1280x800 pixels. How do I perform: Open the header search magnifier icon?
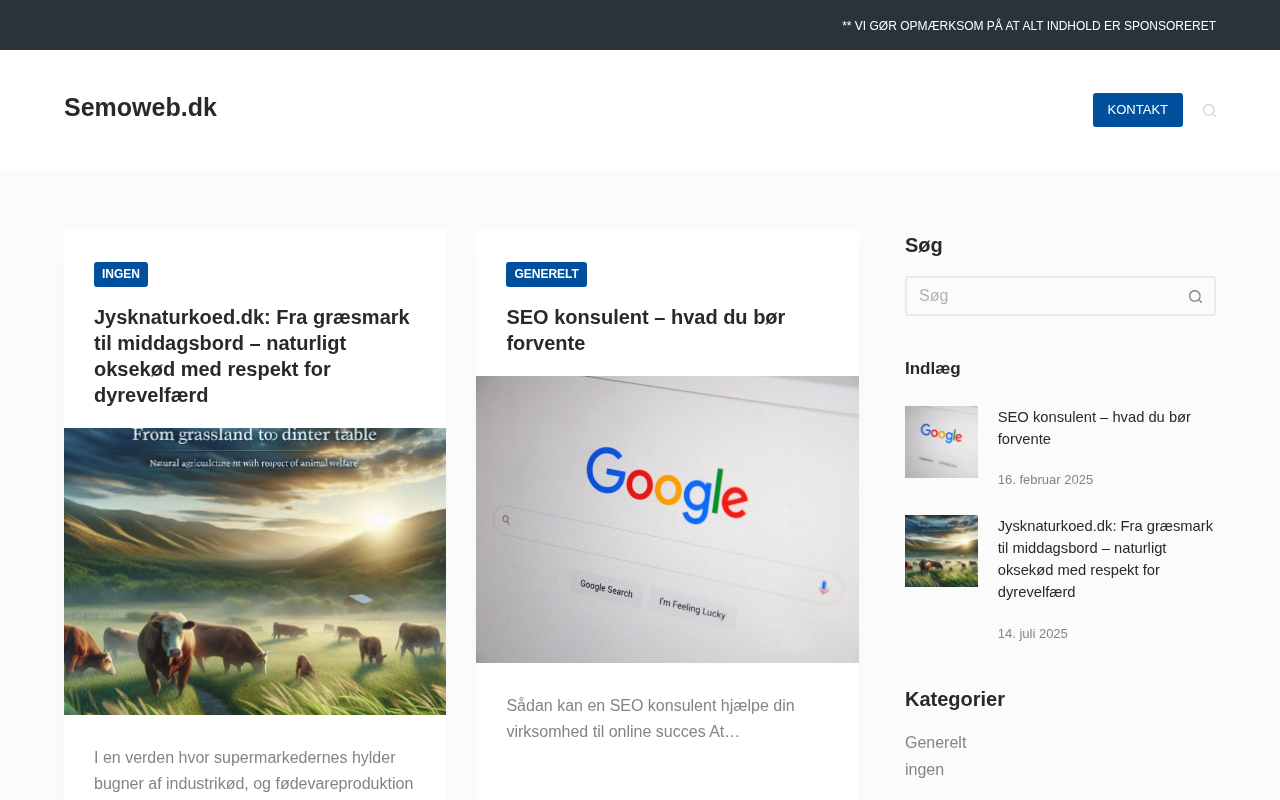[x=1209, y=110]
